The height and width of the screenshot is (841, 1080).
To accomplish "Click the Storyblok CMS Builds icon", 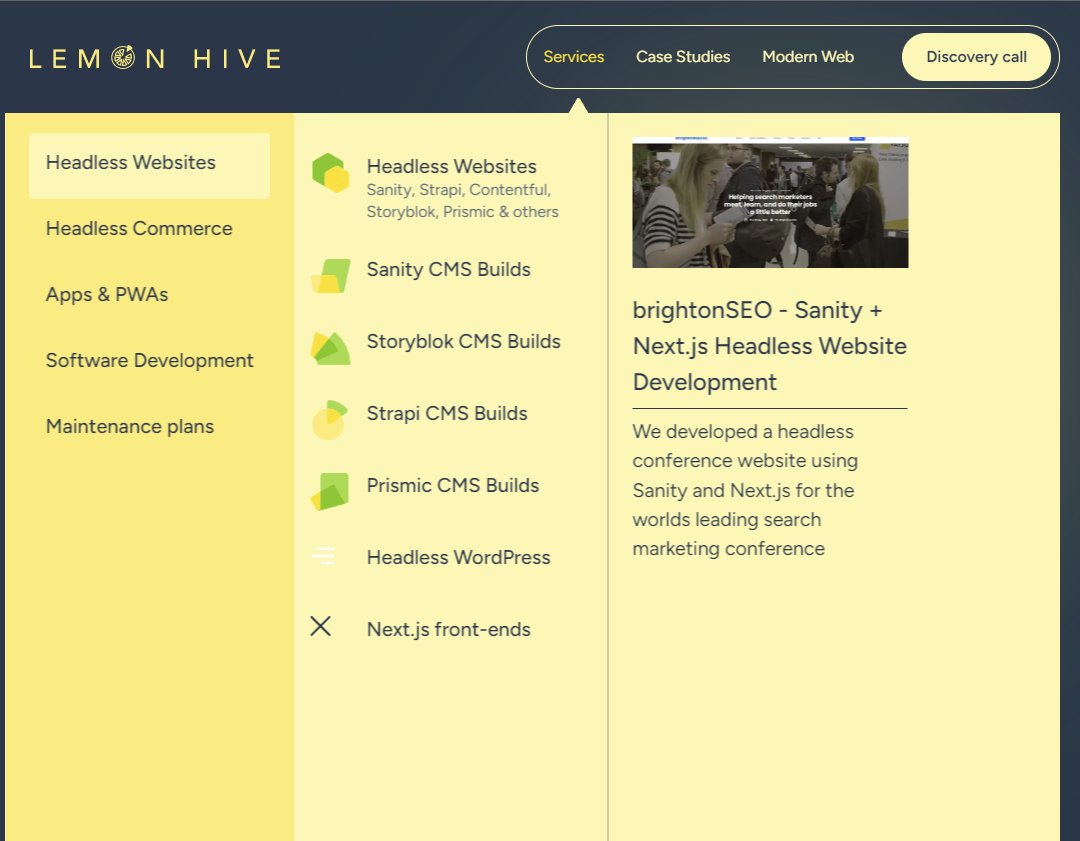I will tap(331, 348).
